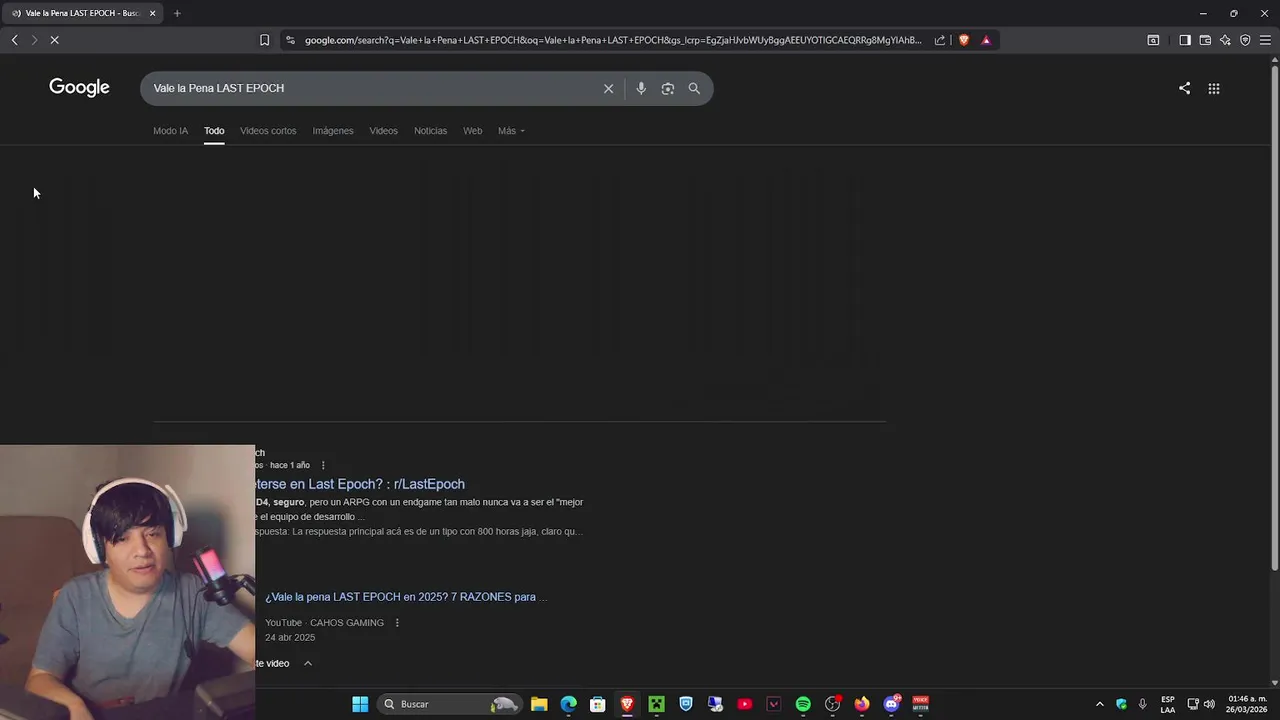Switch to Noticias tab
Viewport: 1280px width, 720px height.
point(431,131)
